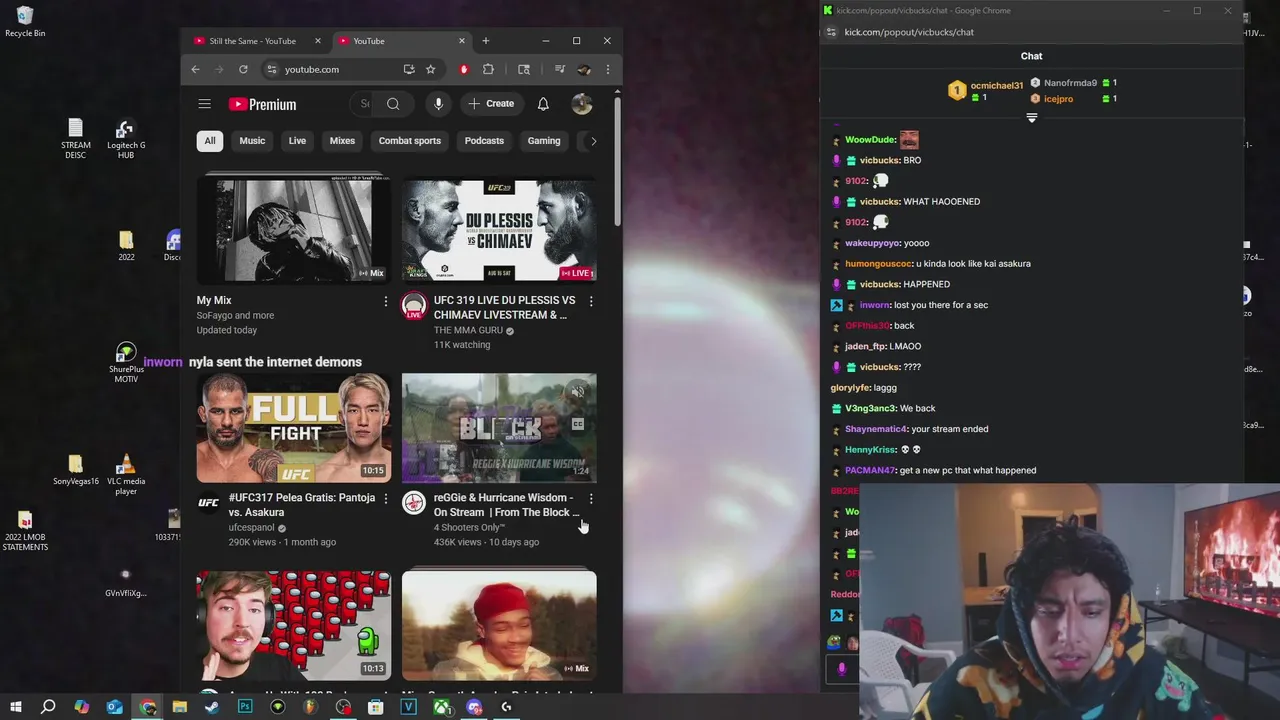Open ShurePlus MOTIV desktop icon

[126, 363]
